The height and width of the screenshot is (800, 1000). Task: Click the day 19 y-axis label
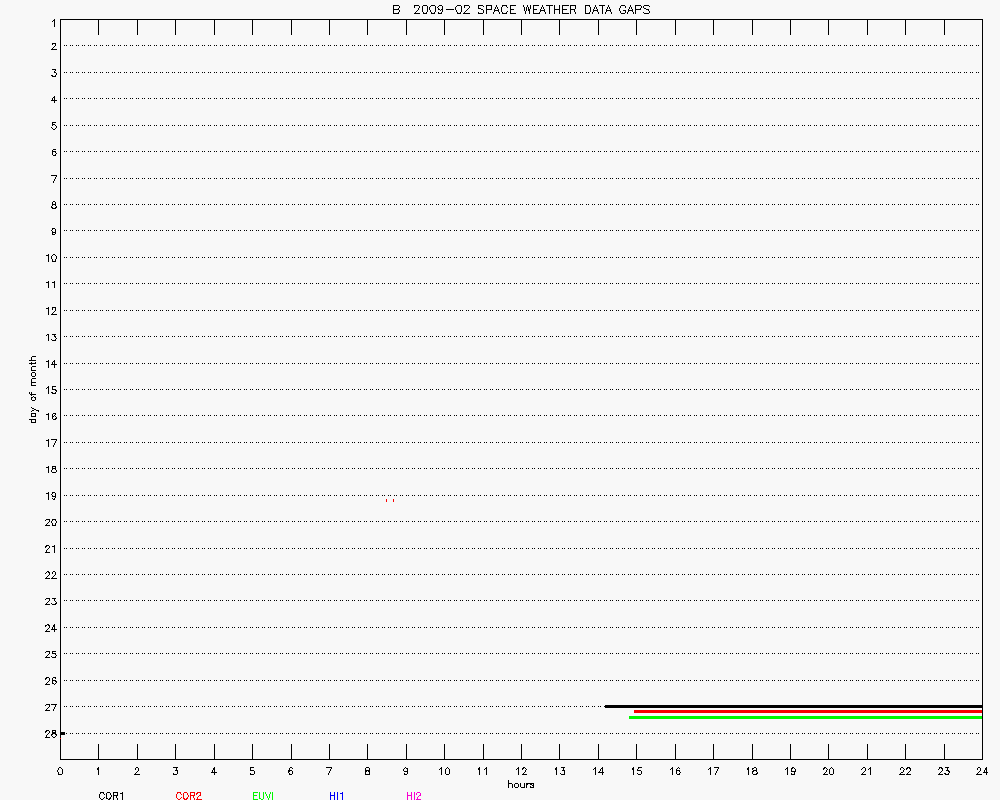tap(49, 496)
